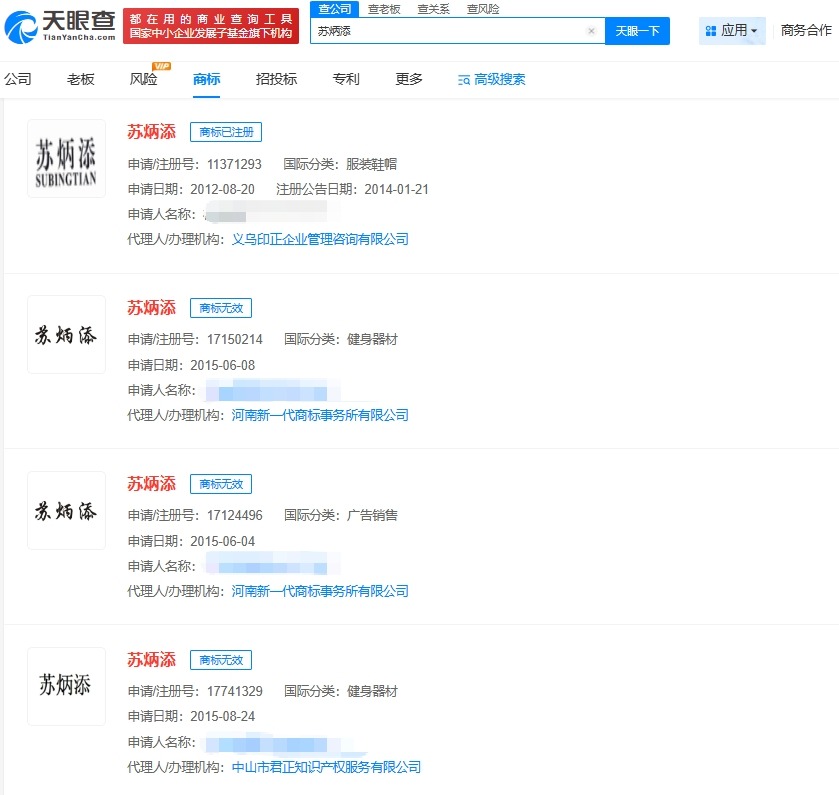Open the handwritten 苏炳添 trademark image

(66, 334)
